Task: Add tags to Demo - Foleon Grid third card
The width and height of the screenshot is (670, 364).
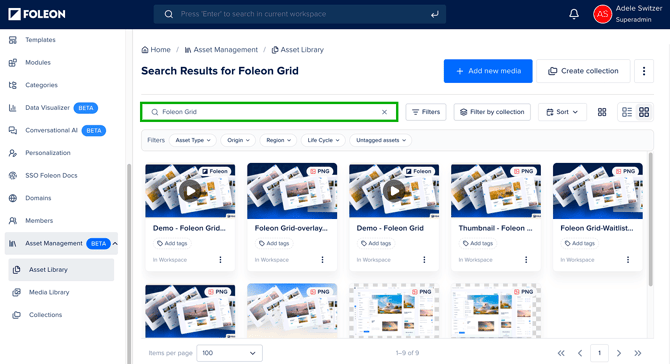Action: point(376,244)
